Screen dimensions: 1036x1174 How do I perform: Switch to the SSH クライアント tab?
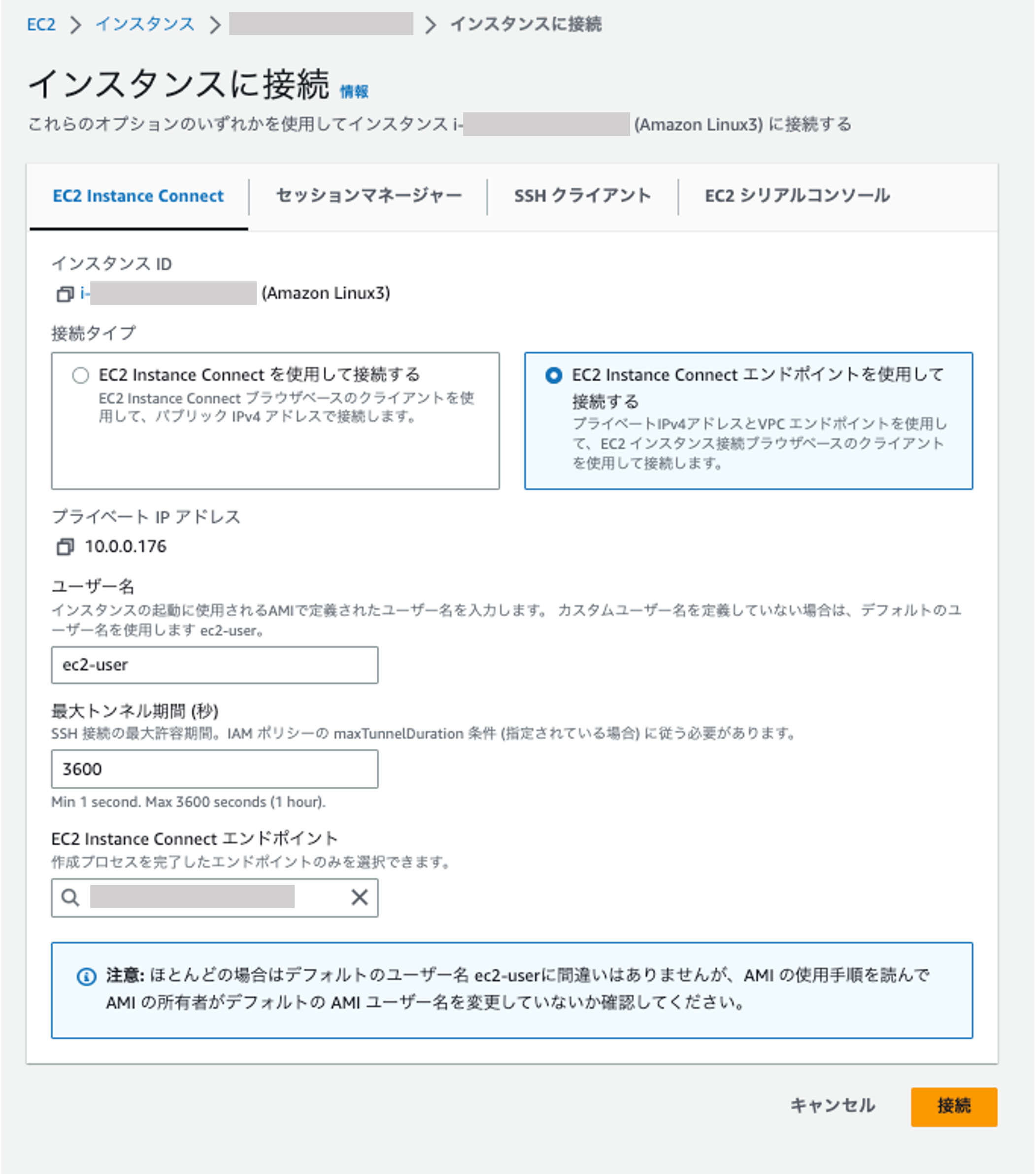pyautogui.click(x=582, y=195)
